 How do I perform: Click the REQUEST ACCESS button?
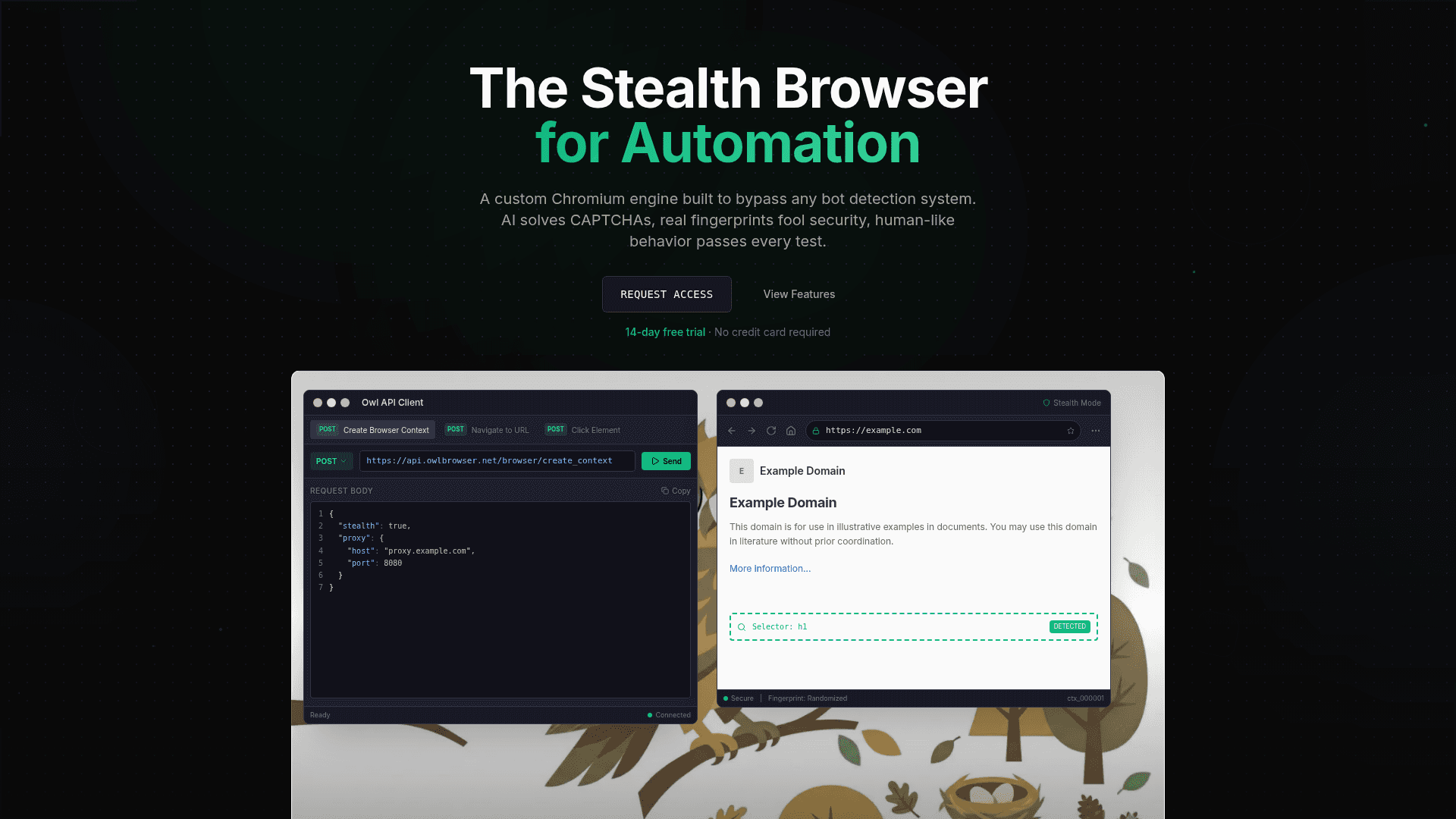[667, 294]
